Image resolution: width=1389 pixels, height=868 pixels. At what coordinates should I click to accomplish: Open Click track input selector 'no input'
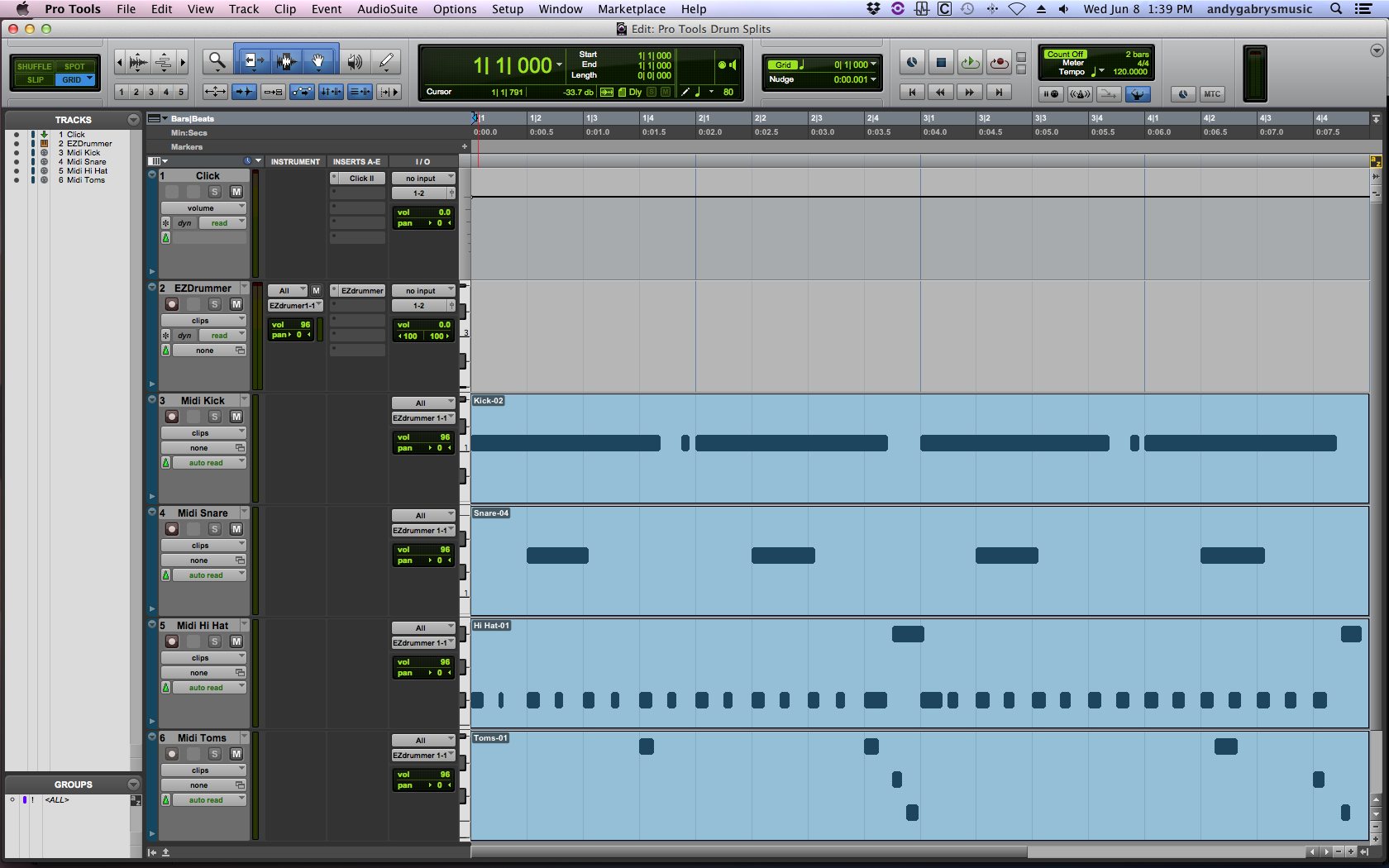click(x=423, y=178)
